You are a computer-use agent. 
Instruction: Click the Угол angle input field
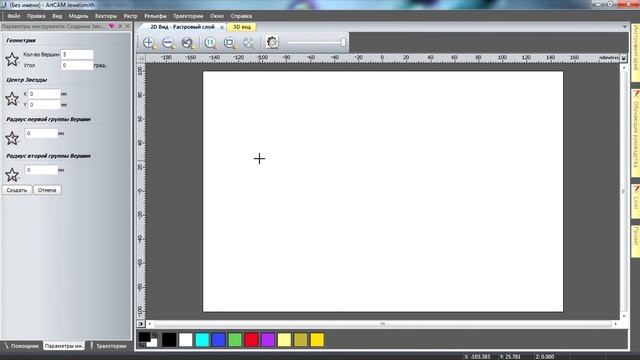point(77,65)
